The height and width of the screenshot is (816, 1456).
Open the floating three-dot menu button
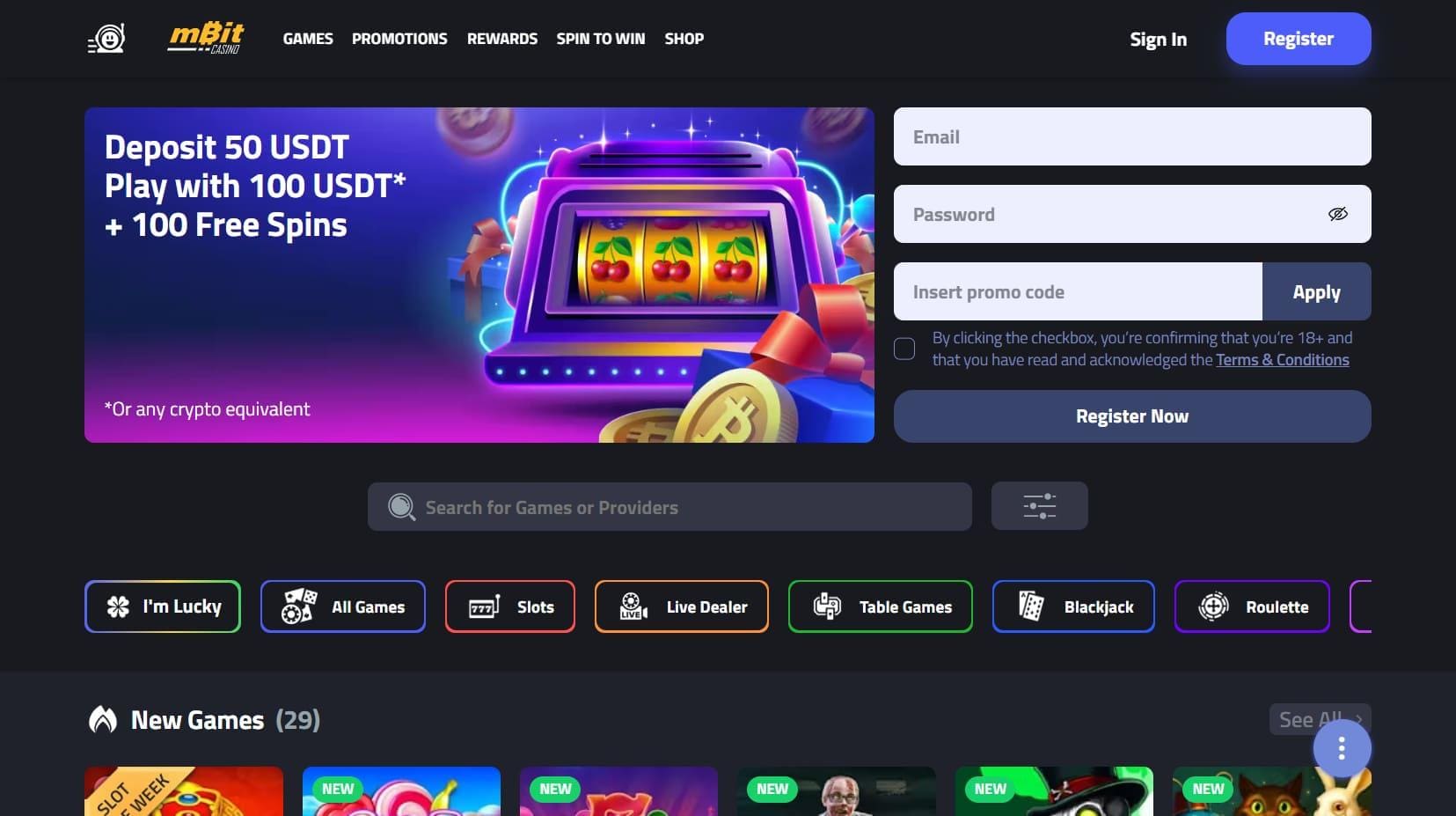pyautogui.click(x=1342, y=749)
